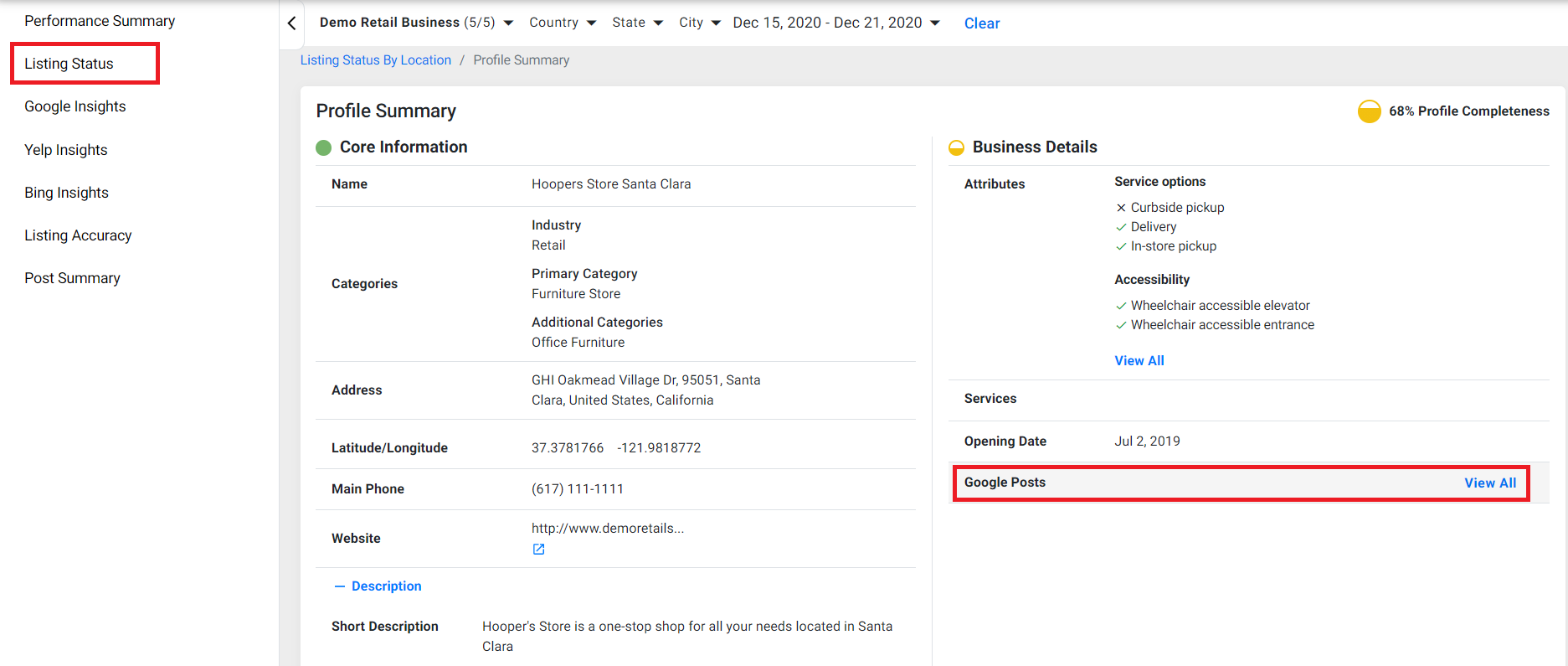Open Performance Summary in sidebar
This screenshot has width=1568, height=666.
pyautogui.click(x=100, y=21)
